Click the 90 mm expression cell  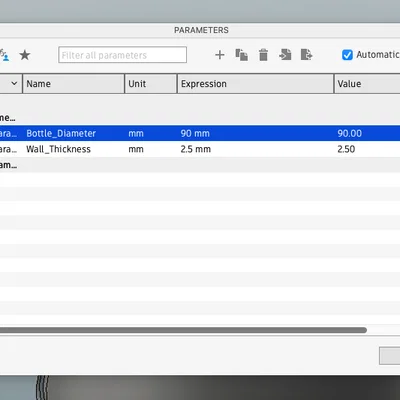(x=195, y=133)
